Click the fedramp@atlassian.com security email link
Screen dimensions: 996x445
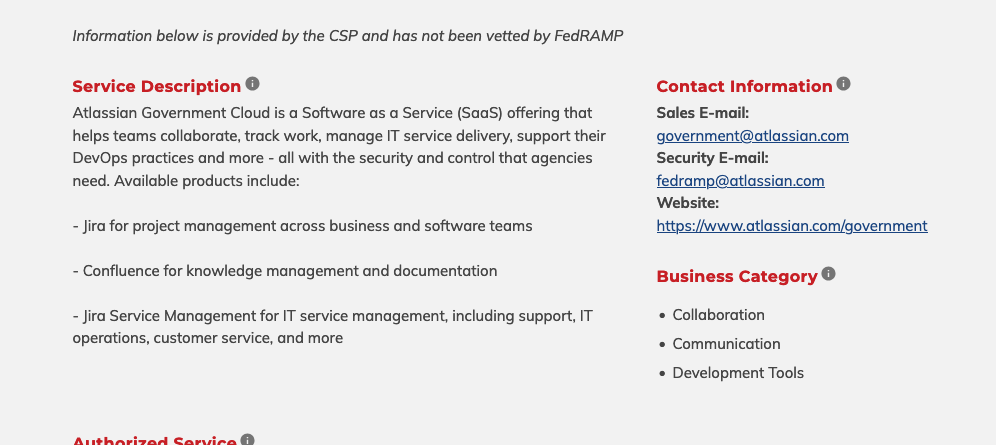(x=740, y=181)
